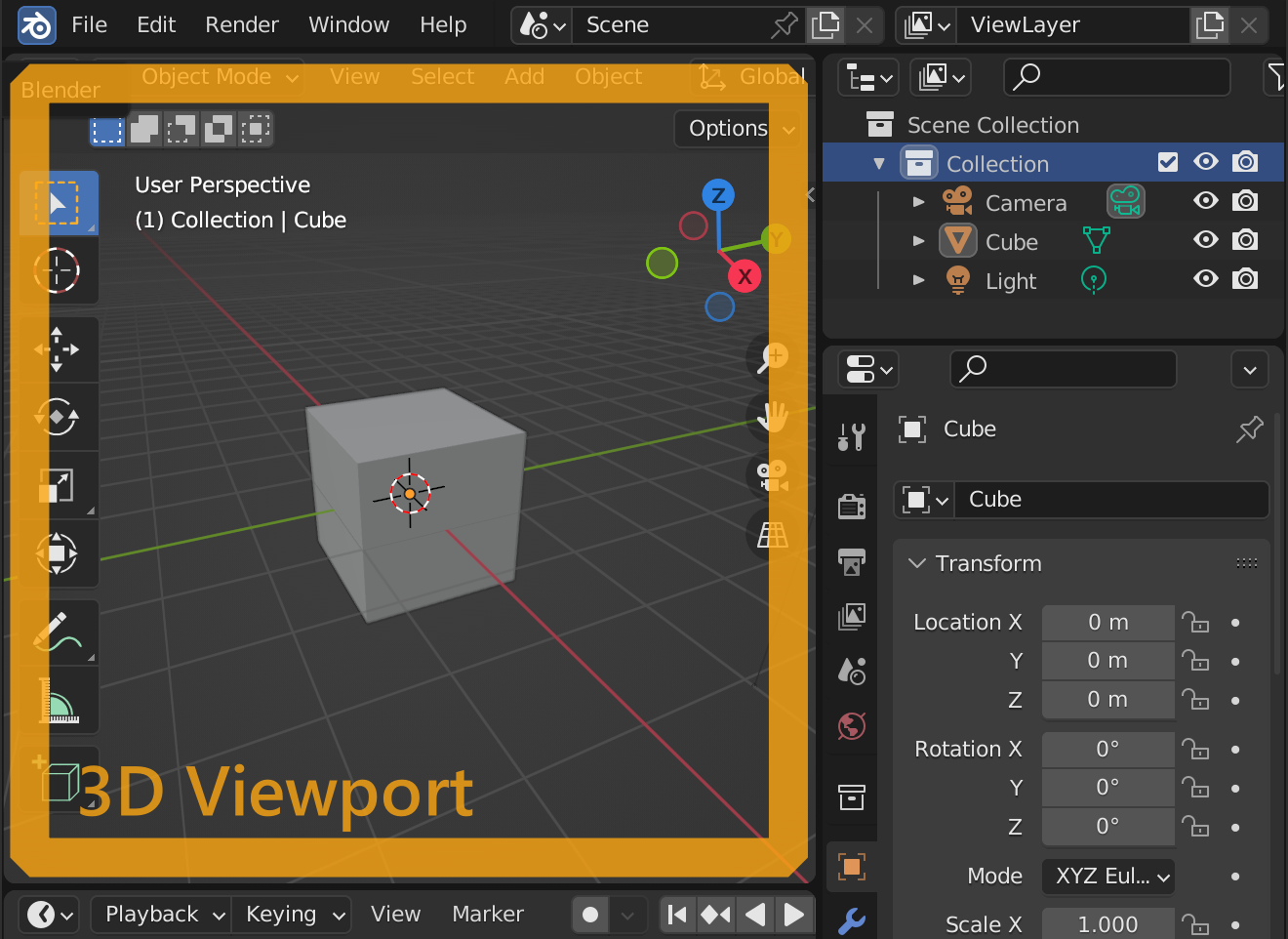The image size is (1288, 939).
Task: Select the Annotate pencil tool
Action: tap(59, 633)
